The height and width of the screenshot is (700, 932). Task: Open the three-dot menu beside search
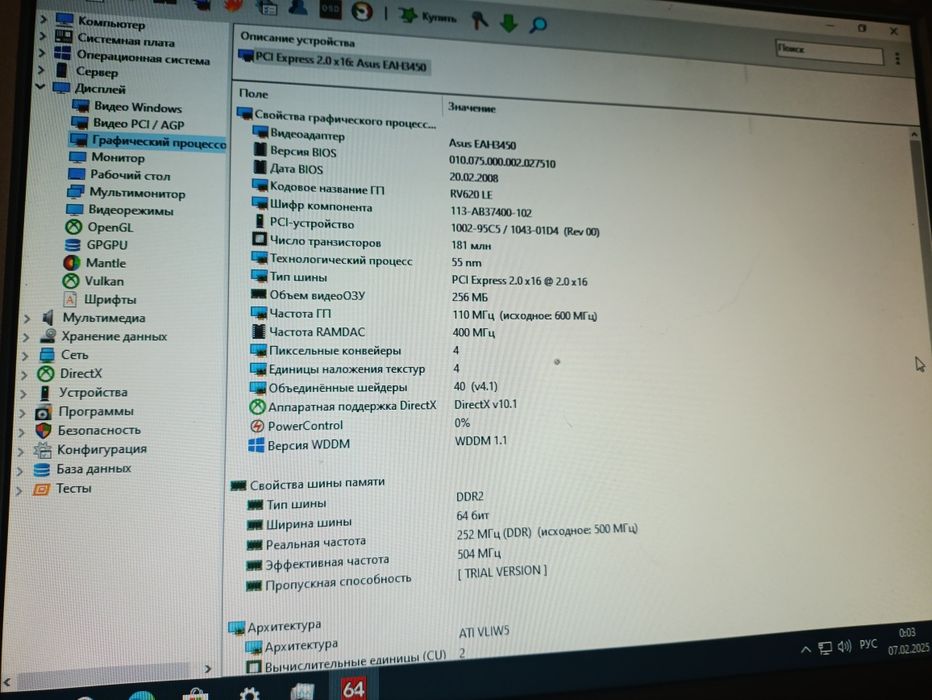[x=897, y=58]
